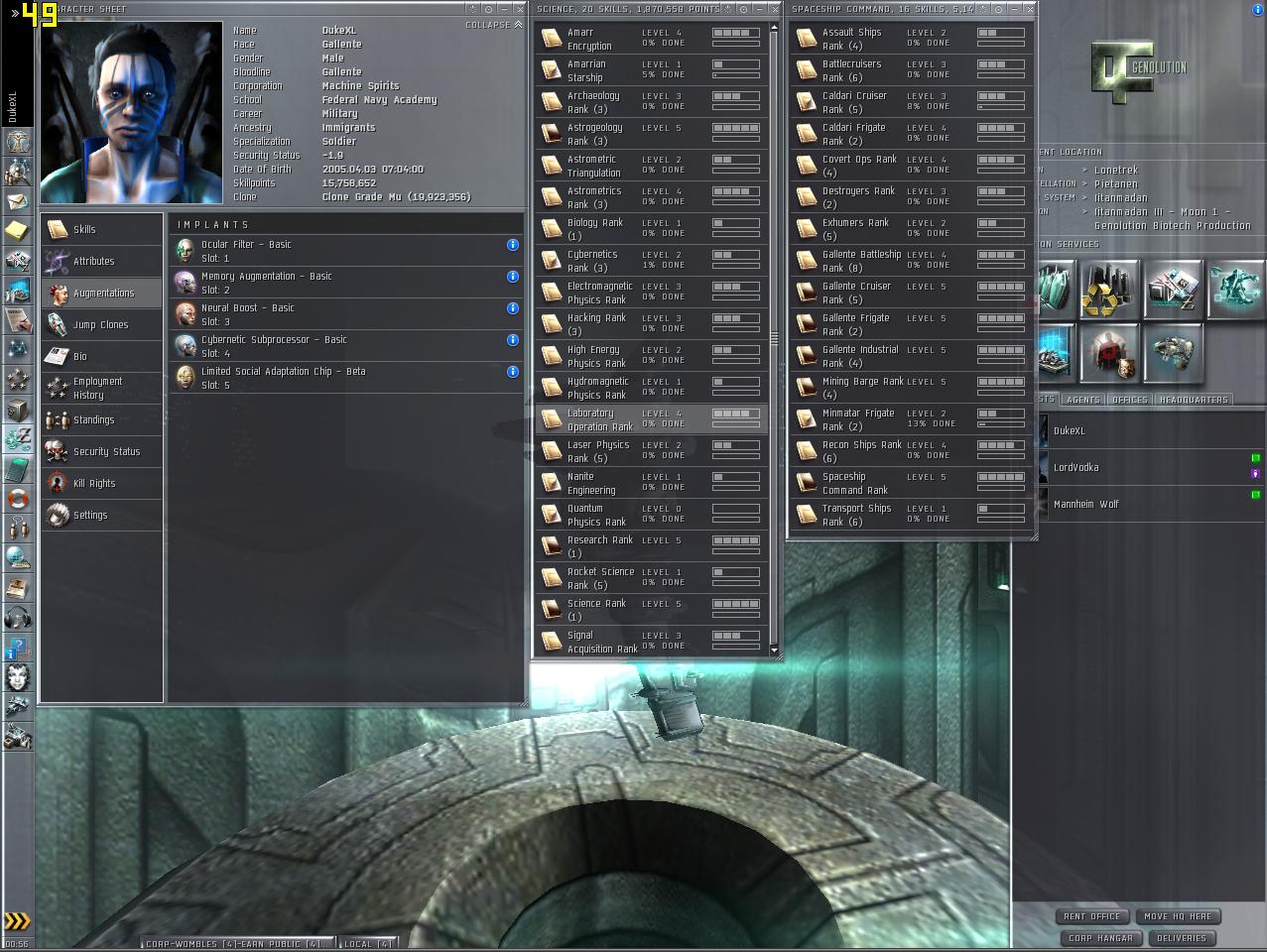Open the Wallet icon with Z and coins

coord(18,438)
